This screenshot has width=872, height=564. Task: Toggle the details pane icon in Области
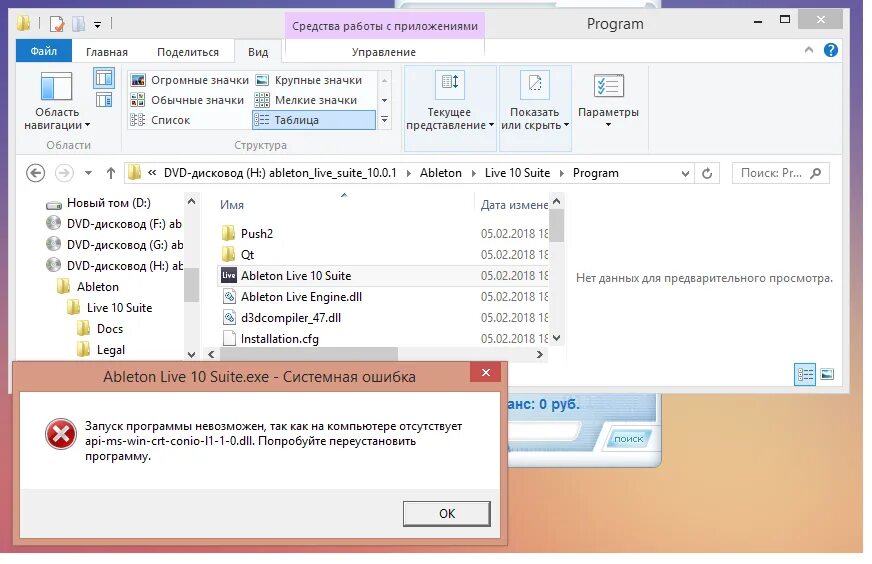click(x=104, y=100)
